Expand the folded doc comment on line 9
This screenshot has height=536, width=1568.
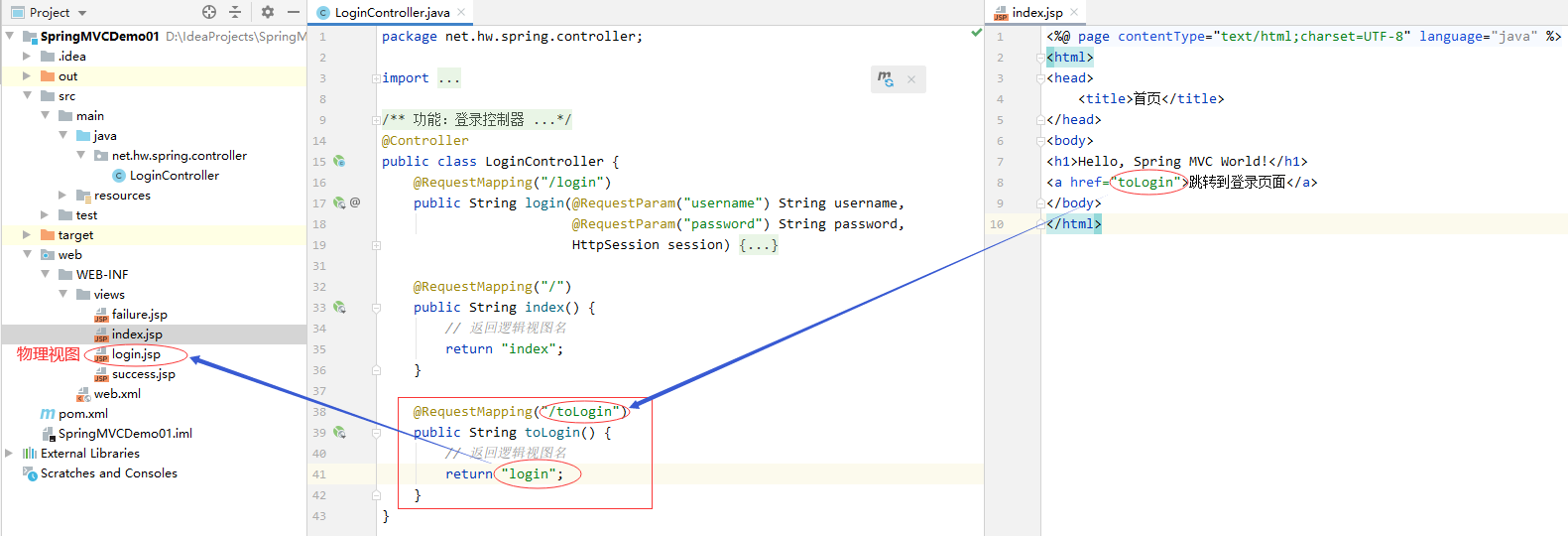tap(376, 119)
